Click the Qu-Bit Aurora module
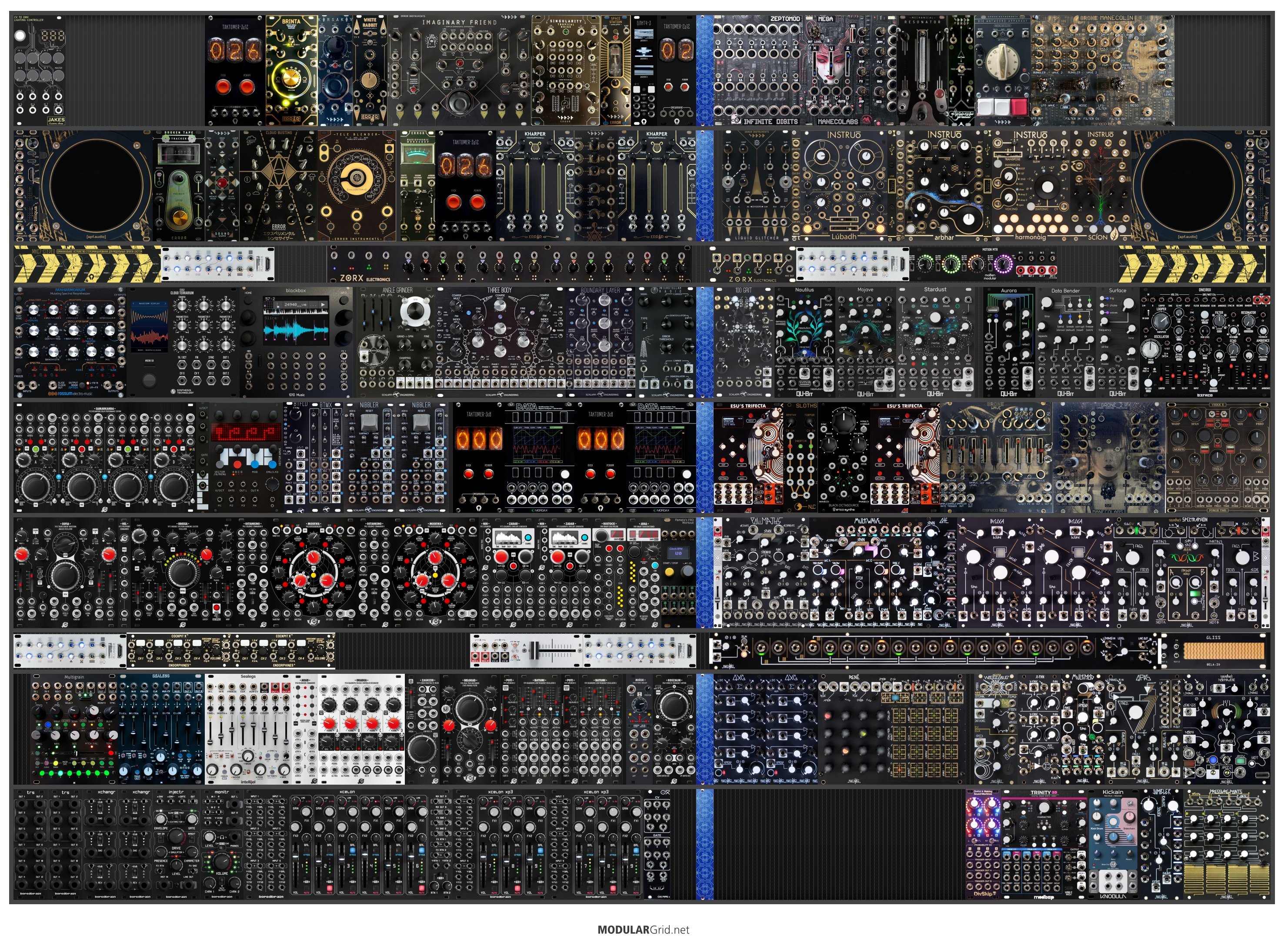The image size is (1288, 939). (x=1009, y=342)
